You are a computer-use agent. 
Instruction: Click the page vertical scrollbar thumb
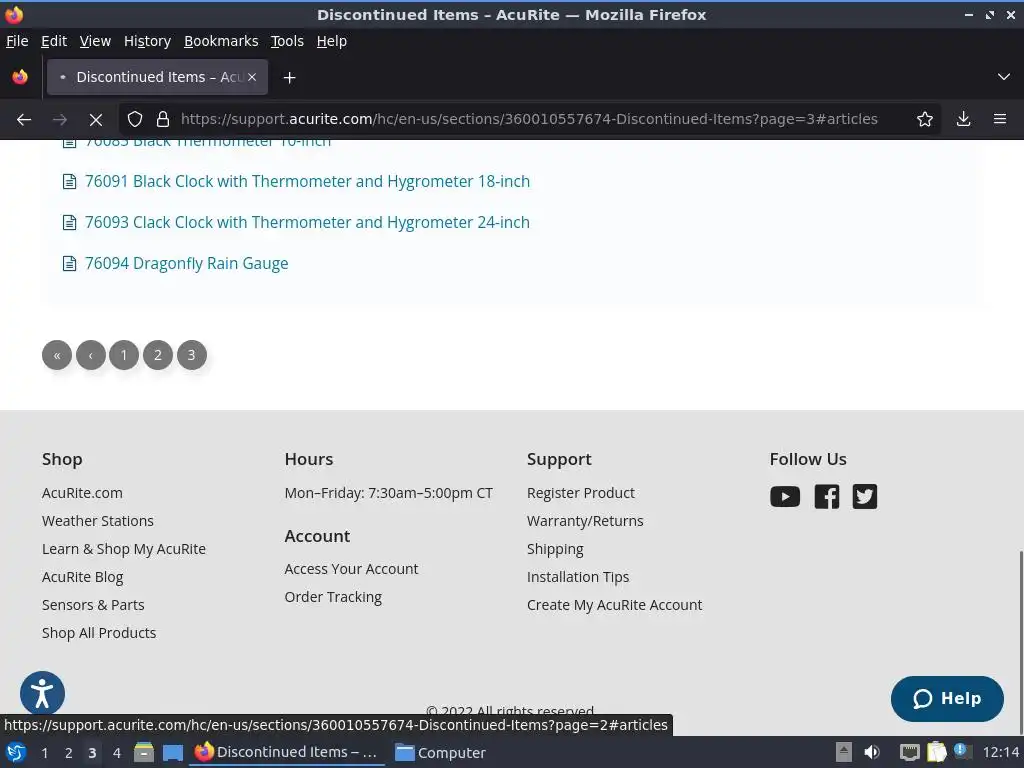pyautogui.click(x=1020, y=644)
